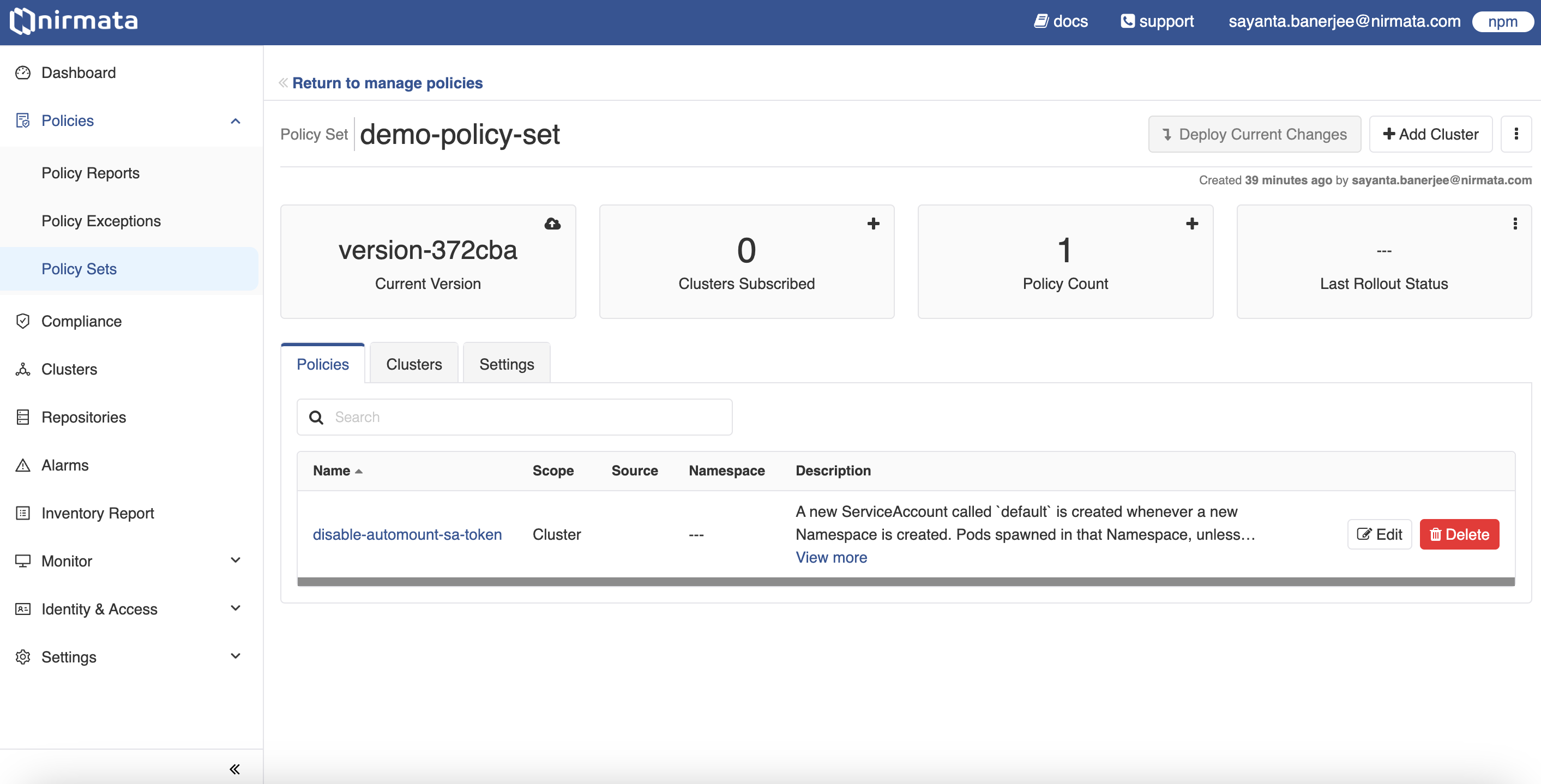Click Return to manage policies link
1541x784 pixels.
(x=387, y=82)
